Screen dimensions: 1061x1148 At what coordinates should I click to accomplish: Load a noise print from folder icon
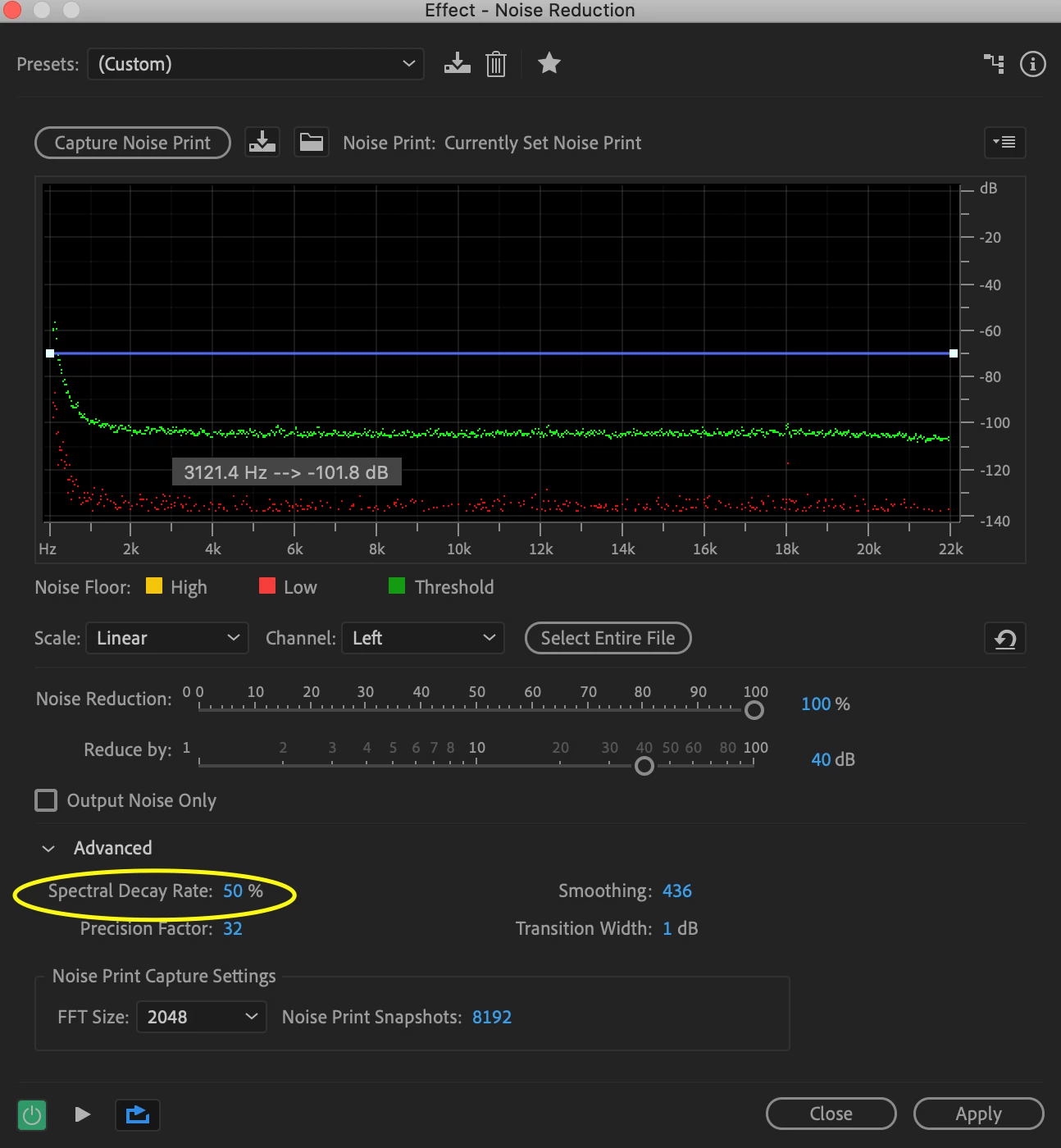[312, 142]
